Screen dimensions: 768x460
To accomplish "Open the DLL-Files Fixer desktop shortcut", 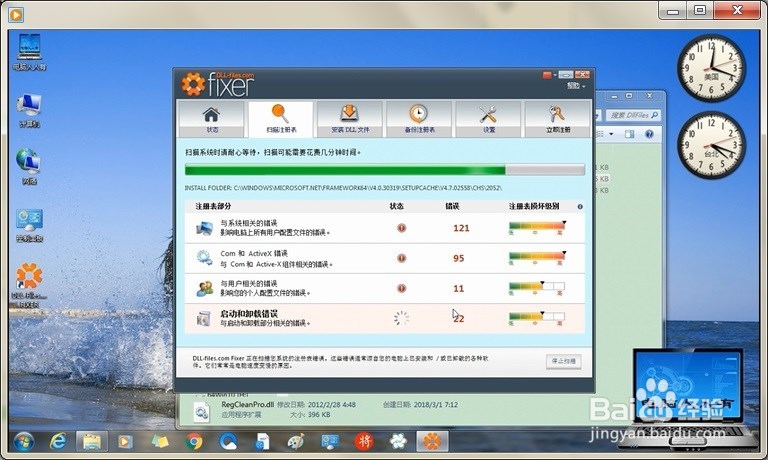I will pyautogui.click(x=28, y=285).
